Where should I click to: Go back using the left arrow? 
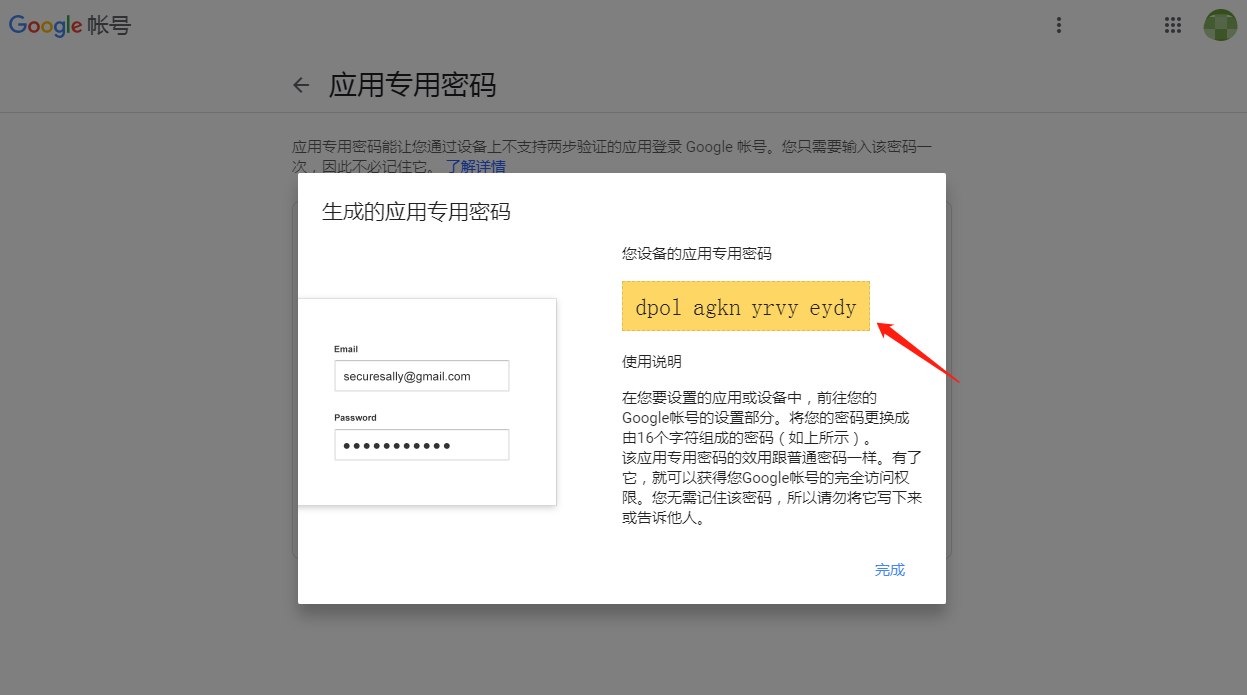pyautogui.click(x=301, y=85)
